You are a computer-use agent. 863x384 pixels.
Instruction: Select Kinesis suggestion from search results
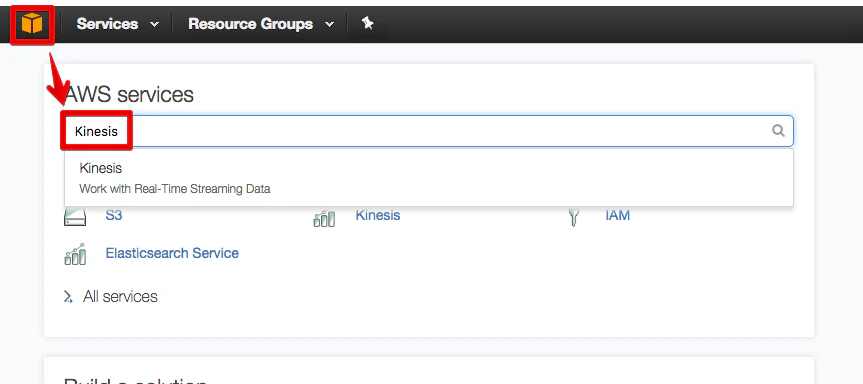pos(429,178)
